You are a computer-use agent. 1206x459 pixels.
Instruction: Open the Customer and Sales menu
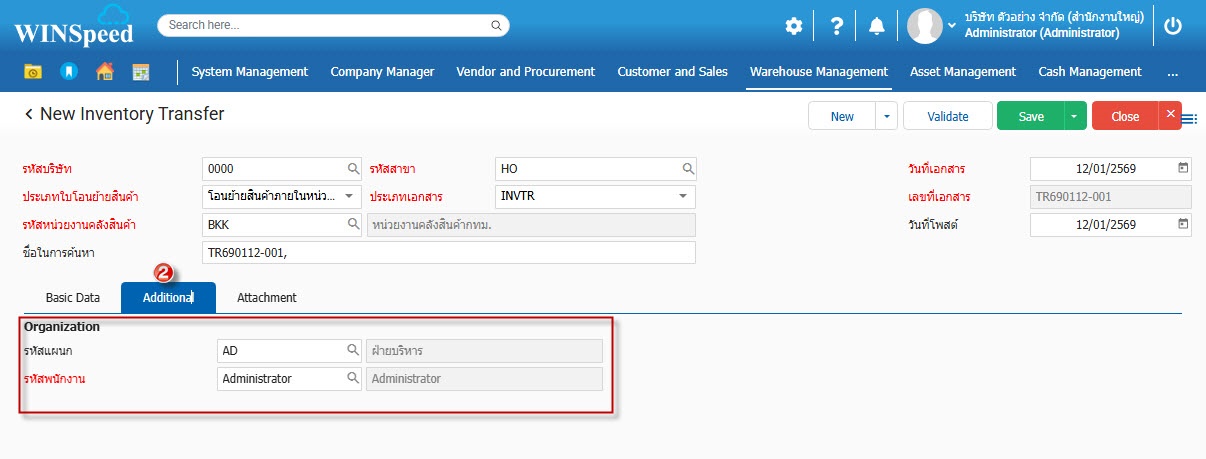pos(672,72)
